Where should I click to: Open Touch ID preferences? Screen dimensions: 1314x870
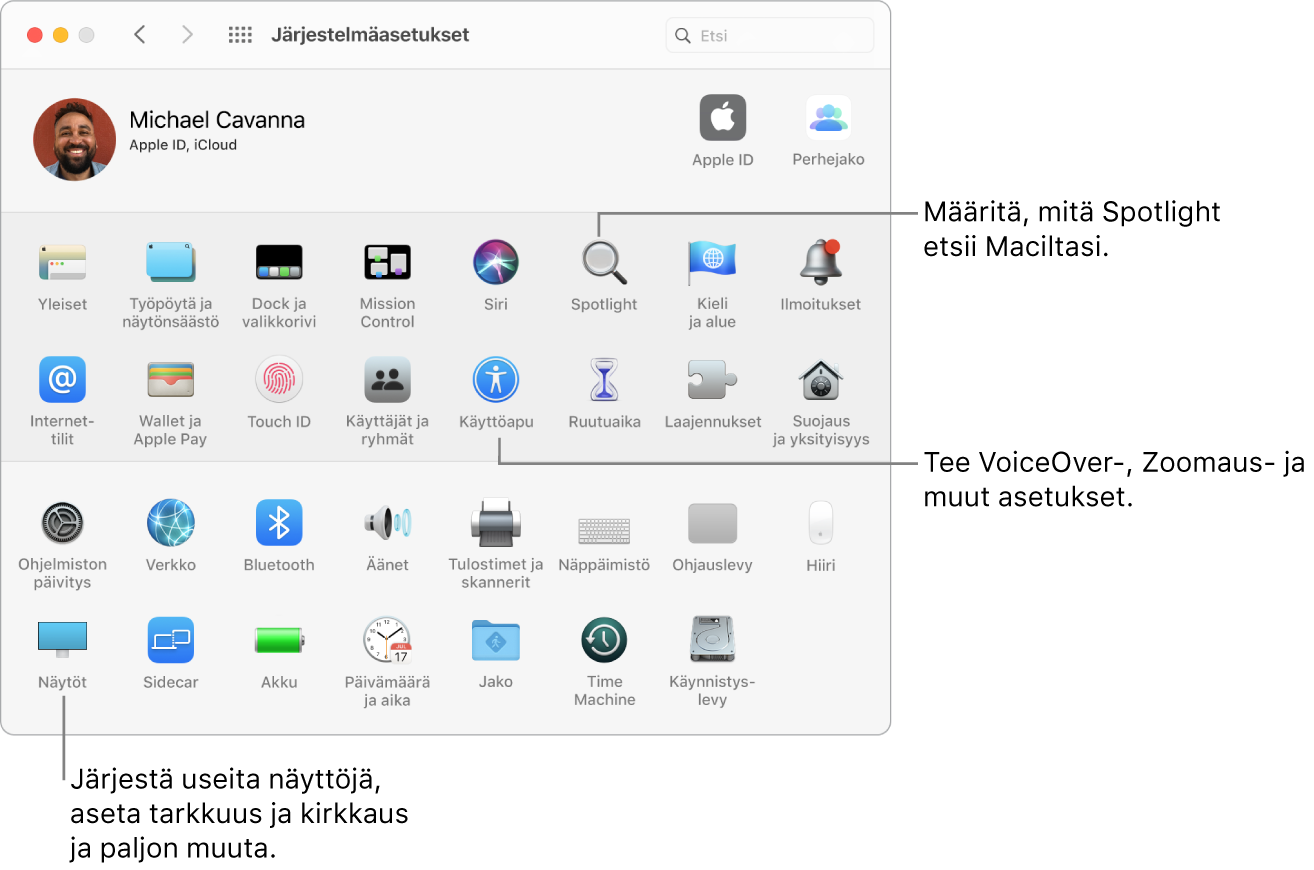tap(279, 380)
